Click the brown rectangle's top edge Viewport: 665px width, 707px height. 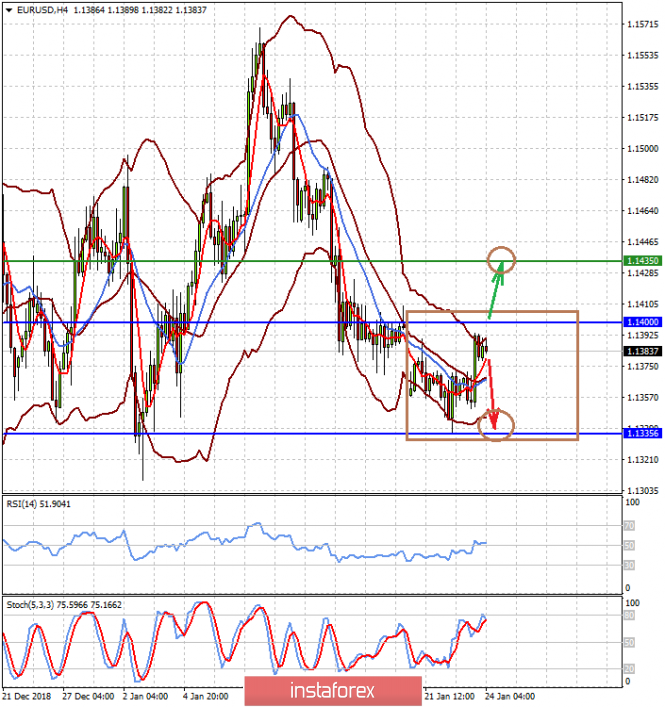pos(490,312)
